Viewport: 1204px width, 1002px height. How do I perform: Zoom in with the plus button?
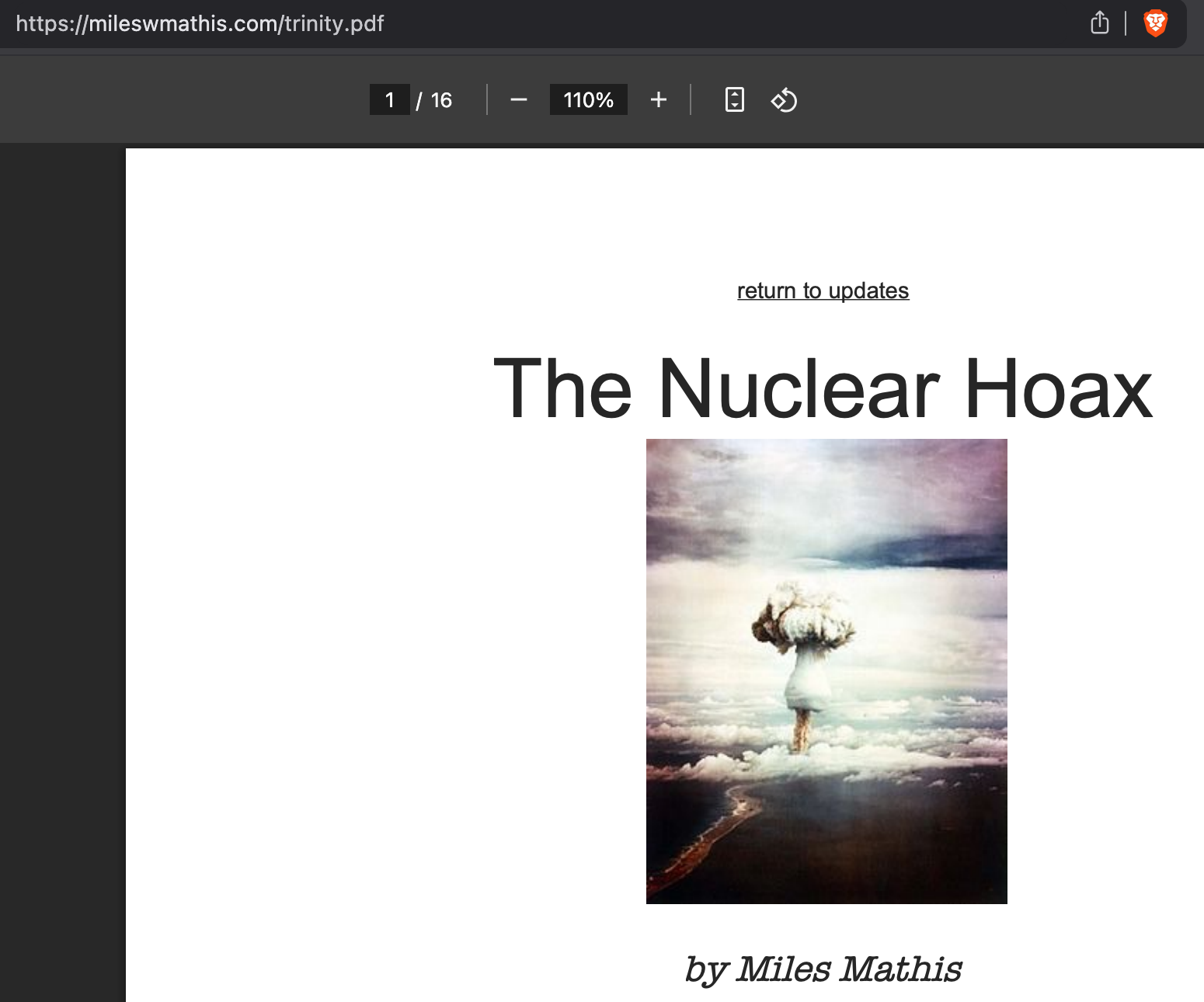[659, 100]
